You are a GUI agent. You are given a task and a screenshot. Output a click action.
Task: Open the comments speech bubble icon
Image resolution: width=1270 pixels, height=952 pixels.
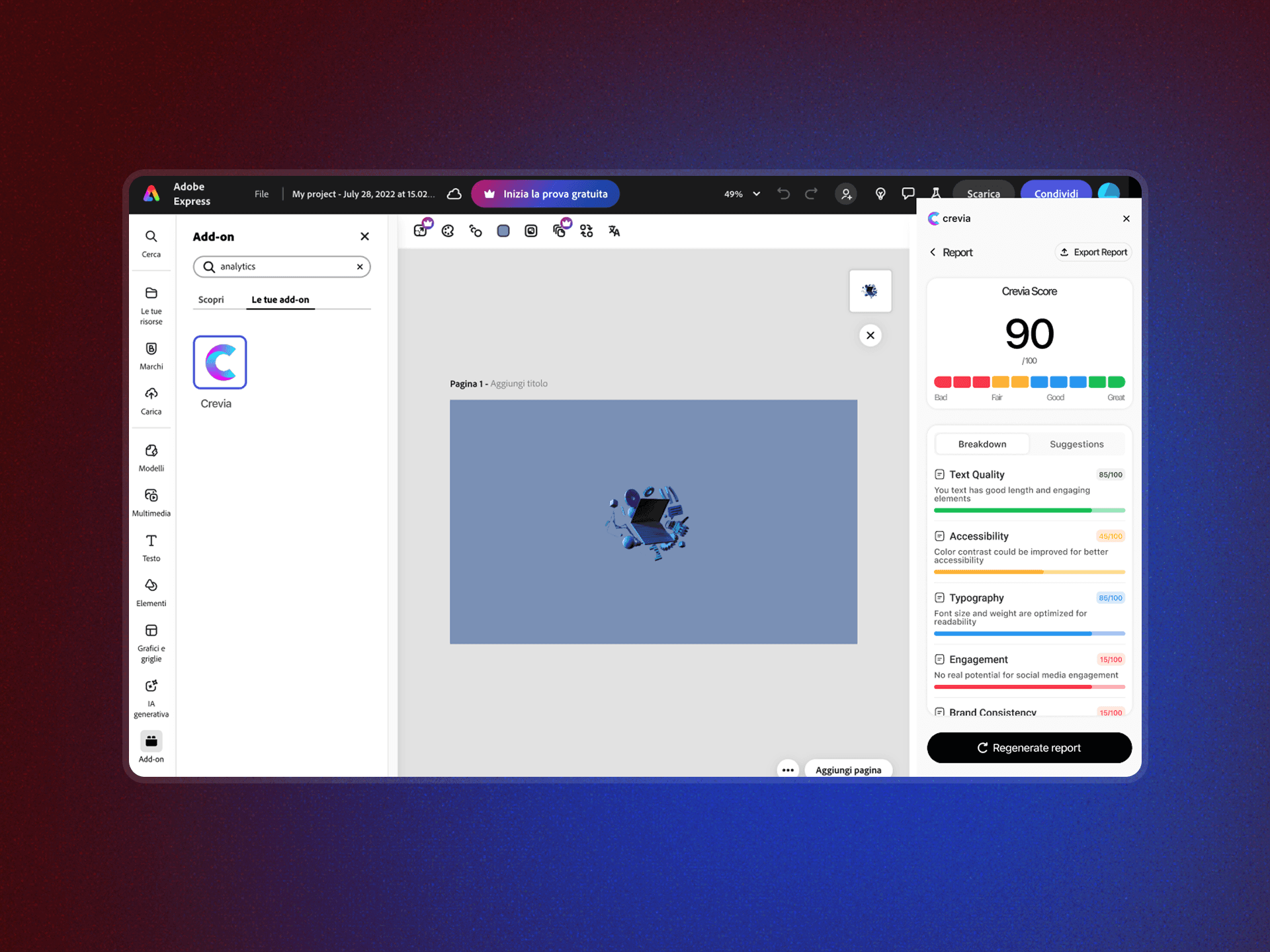click(908, 194)
